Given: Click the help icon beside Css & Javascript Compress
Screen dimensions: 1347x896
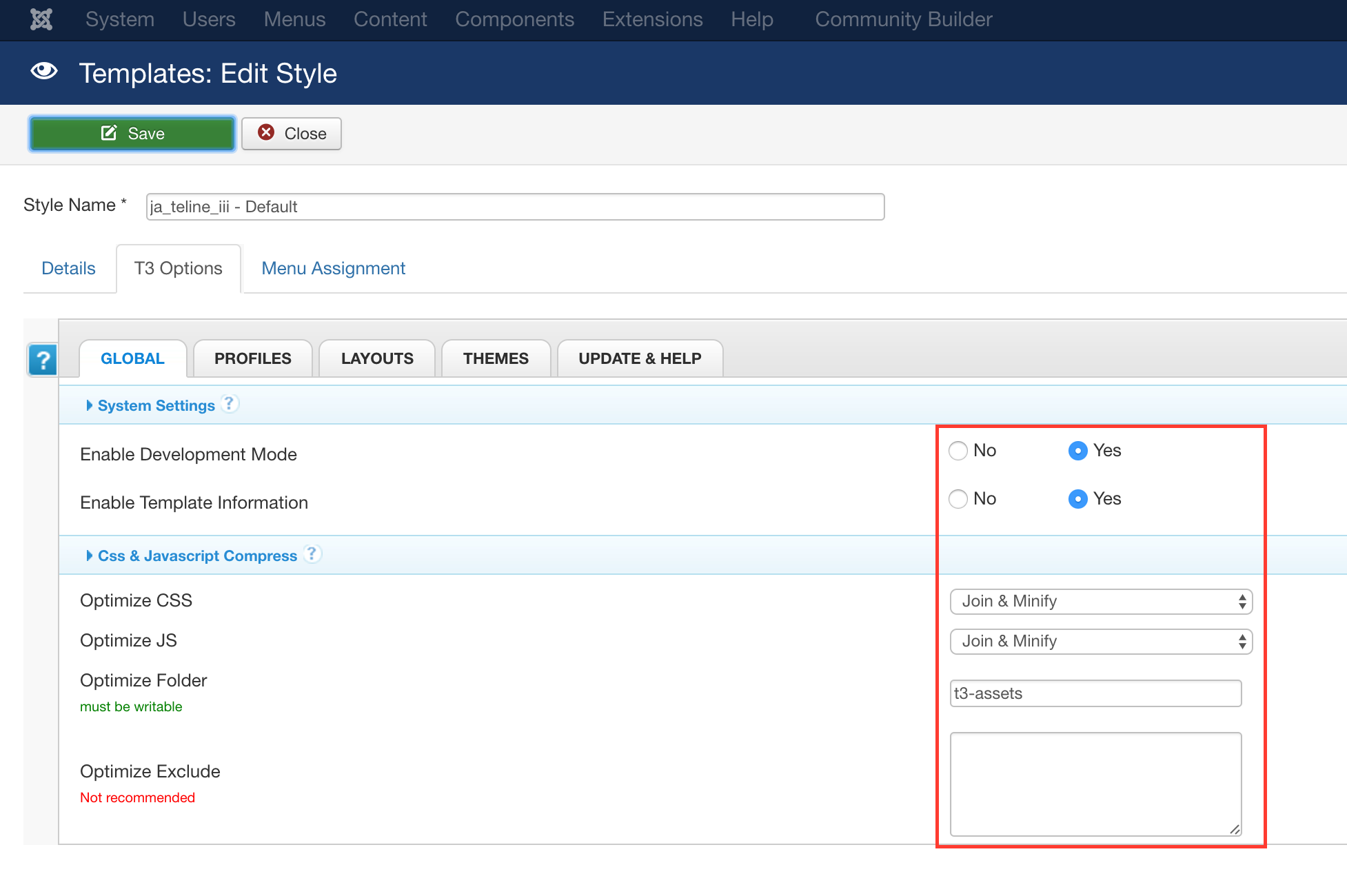Looking at the screenshot, I should pos(312,554).
